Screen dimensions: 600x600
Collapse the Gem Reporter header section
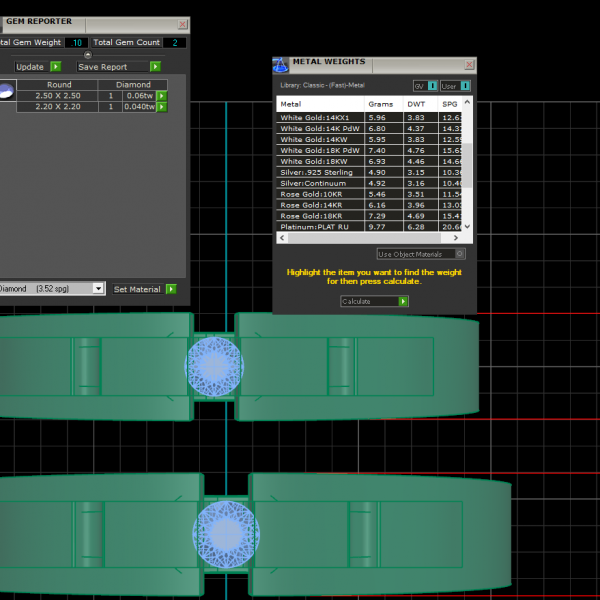click(87, 55)
